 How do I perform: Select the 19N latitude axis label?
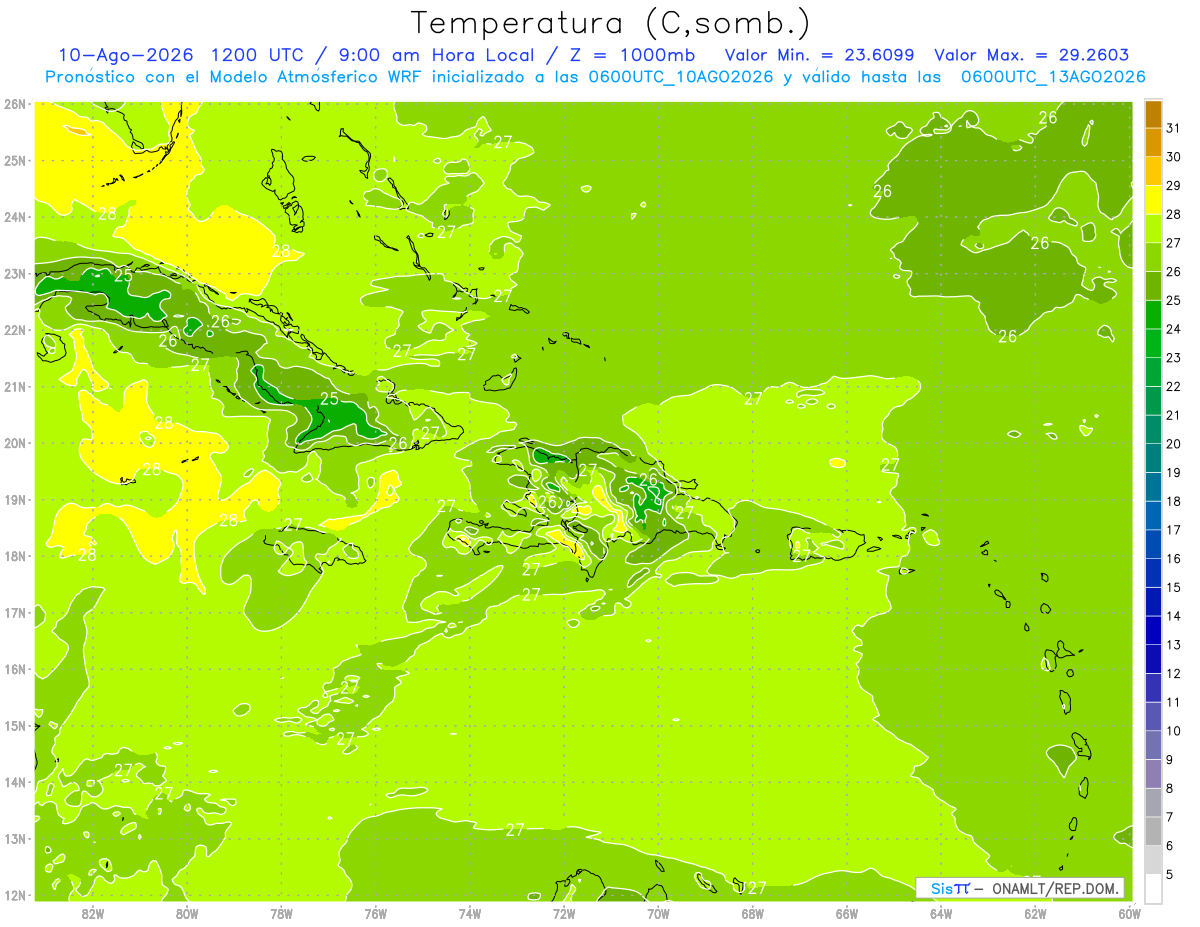pyautogui.click(x=14, y=499)
